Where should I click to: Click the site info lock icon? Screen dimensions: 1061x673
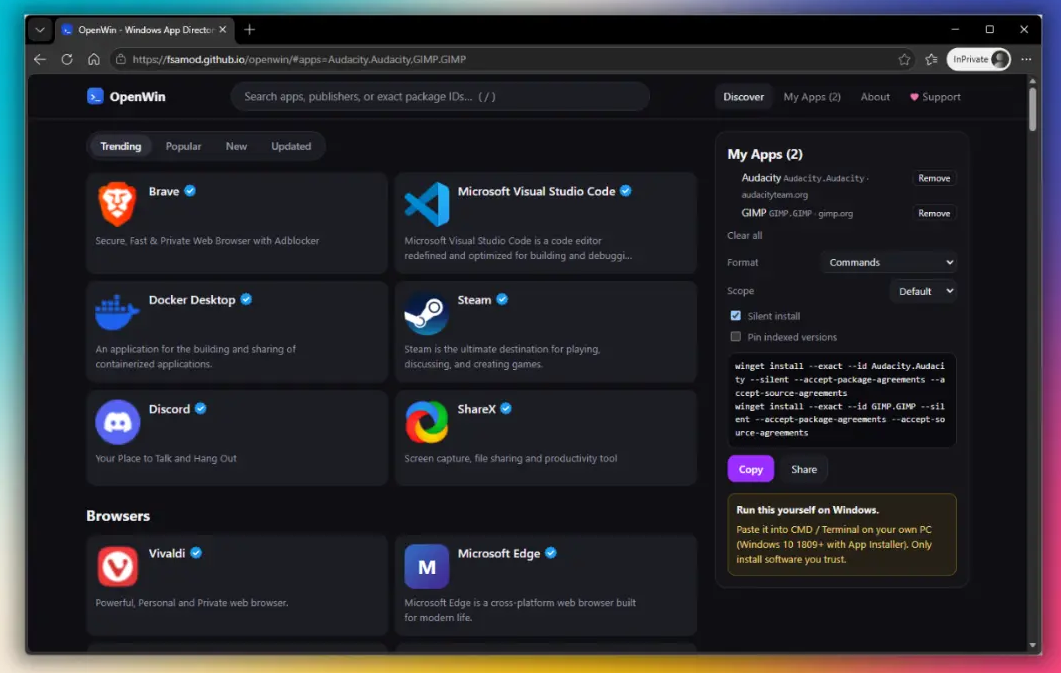click(x=120, y=59)
